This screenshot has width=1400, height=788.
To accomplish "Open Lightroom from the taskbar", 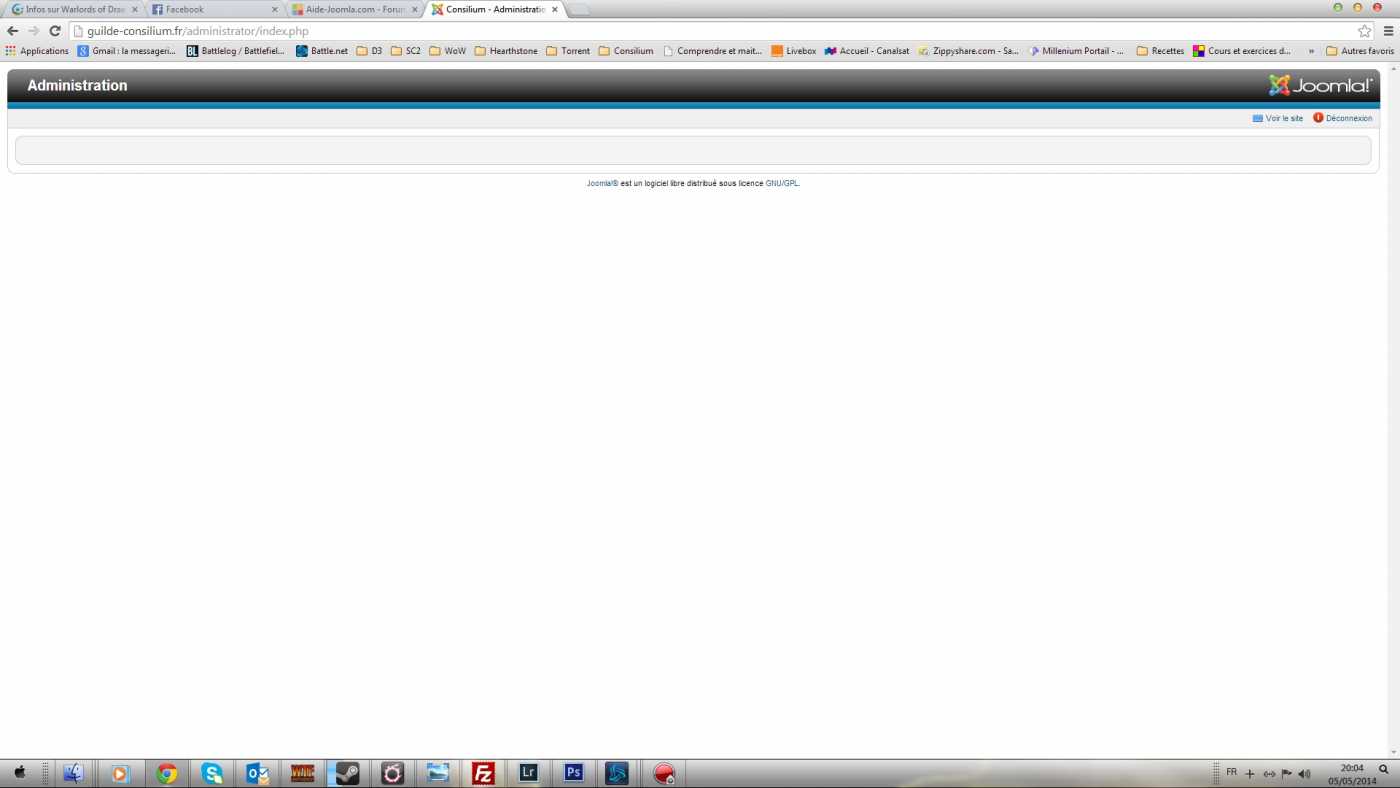I will pyautogui.click(x=529, y=773).
